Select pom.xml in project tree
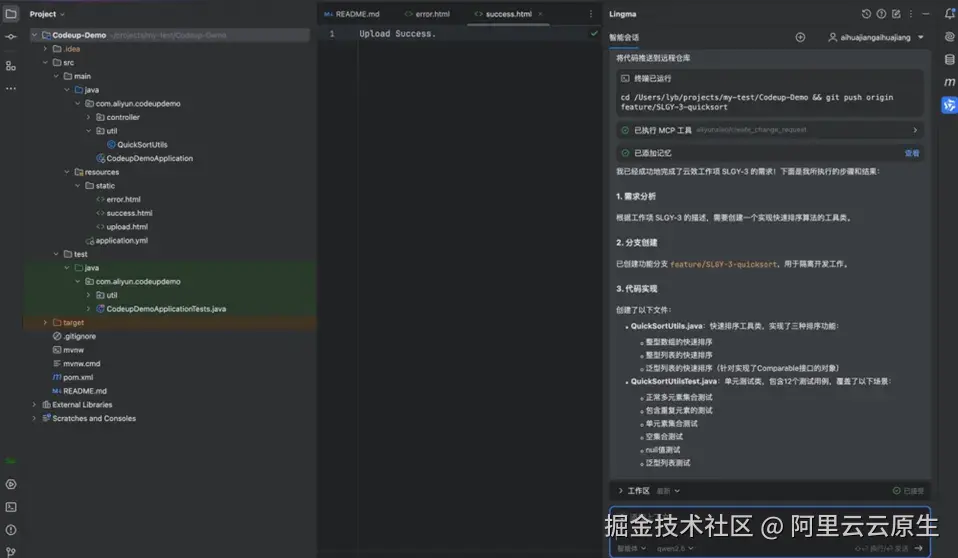 [78, 378]
